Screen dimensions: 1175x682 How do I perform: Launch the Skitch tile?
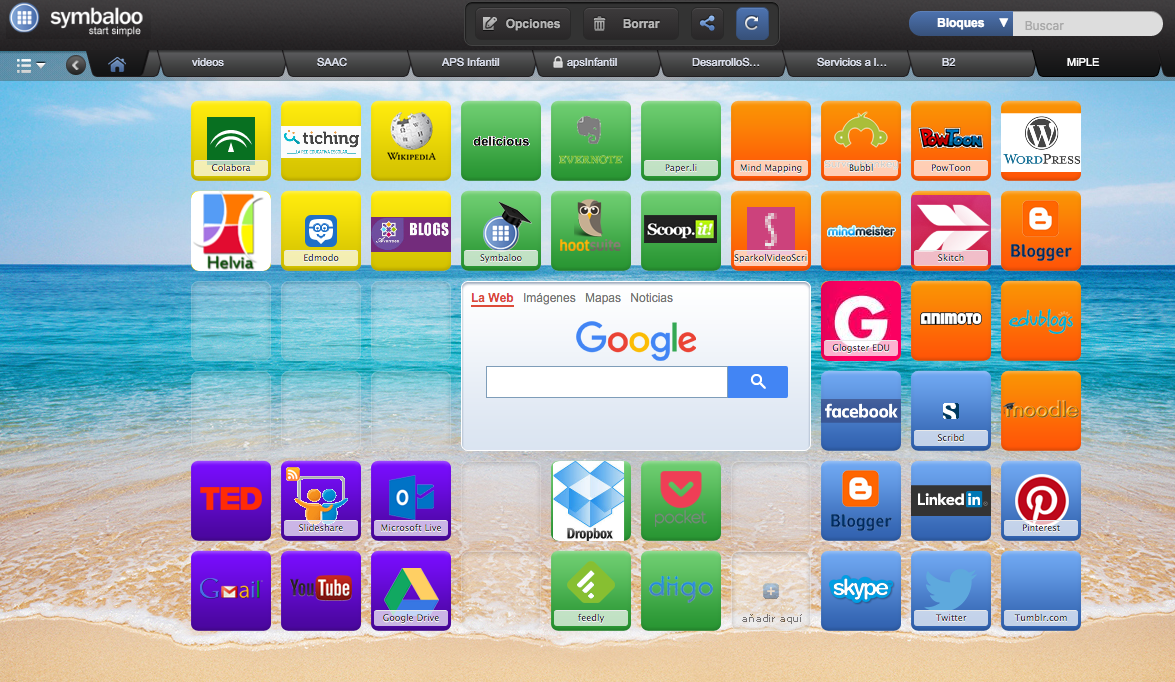(950, 231)
